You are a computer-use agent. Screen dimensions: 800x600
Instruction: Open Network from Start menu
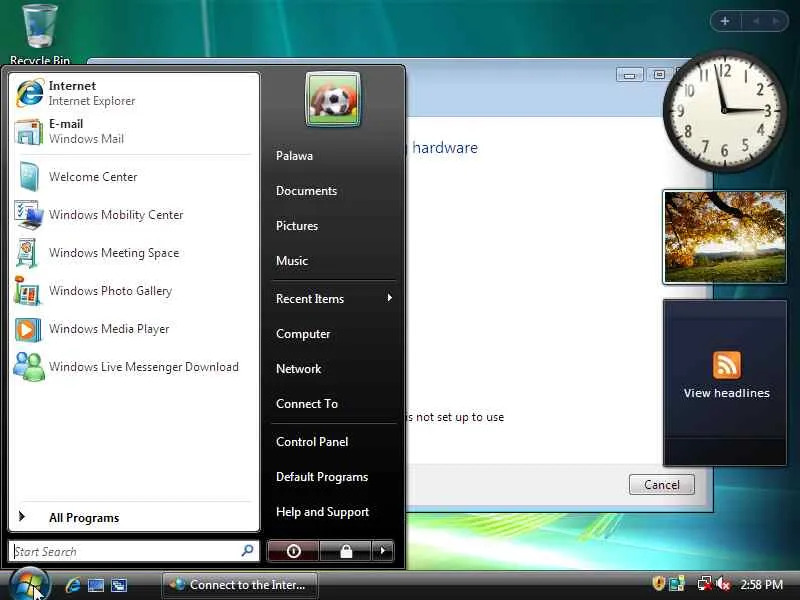click(x=298, y=369)
